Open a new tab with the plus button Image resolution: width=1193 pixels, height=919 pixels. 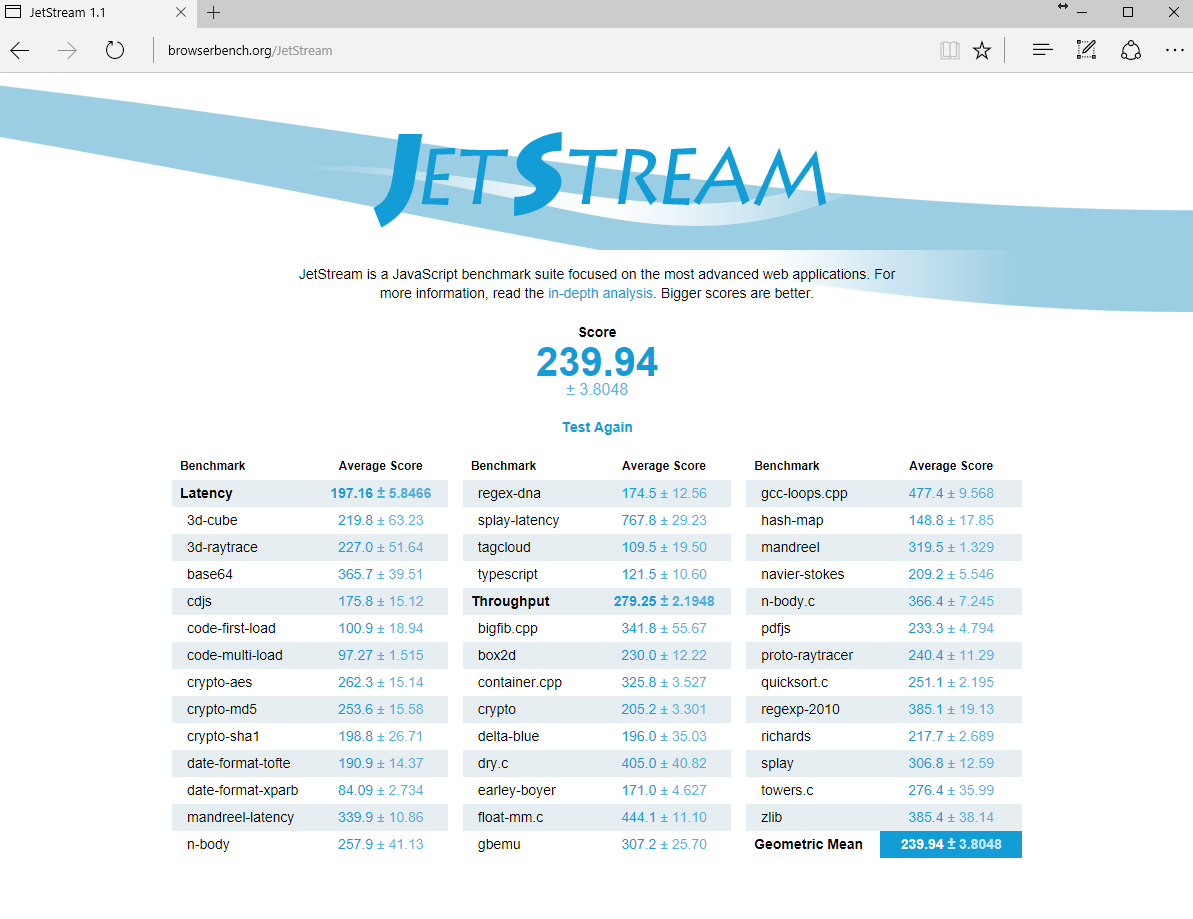[213, 13]
